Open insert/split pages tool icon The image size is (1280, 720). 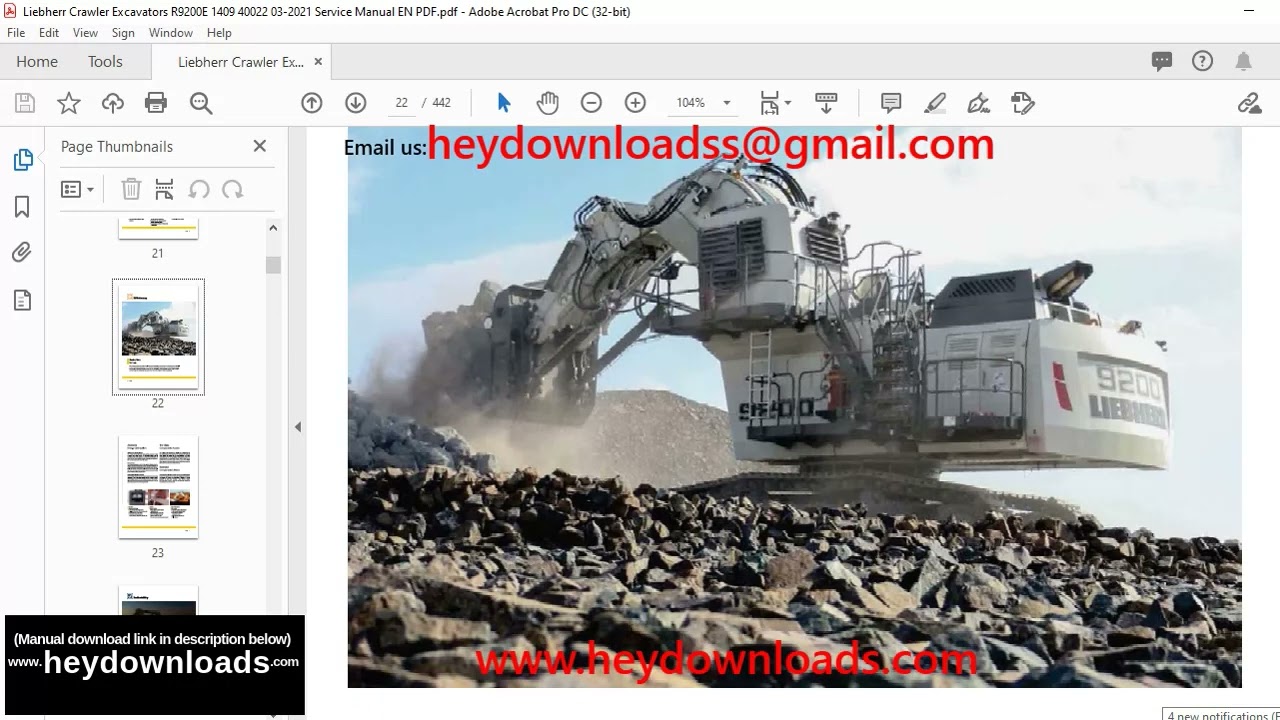pyautogui.click(x=165, y=189)
